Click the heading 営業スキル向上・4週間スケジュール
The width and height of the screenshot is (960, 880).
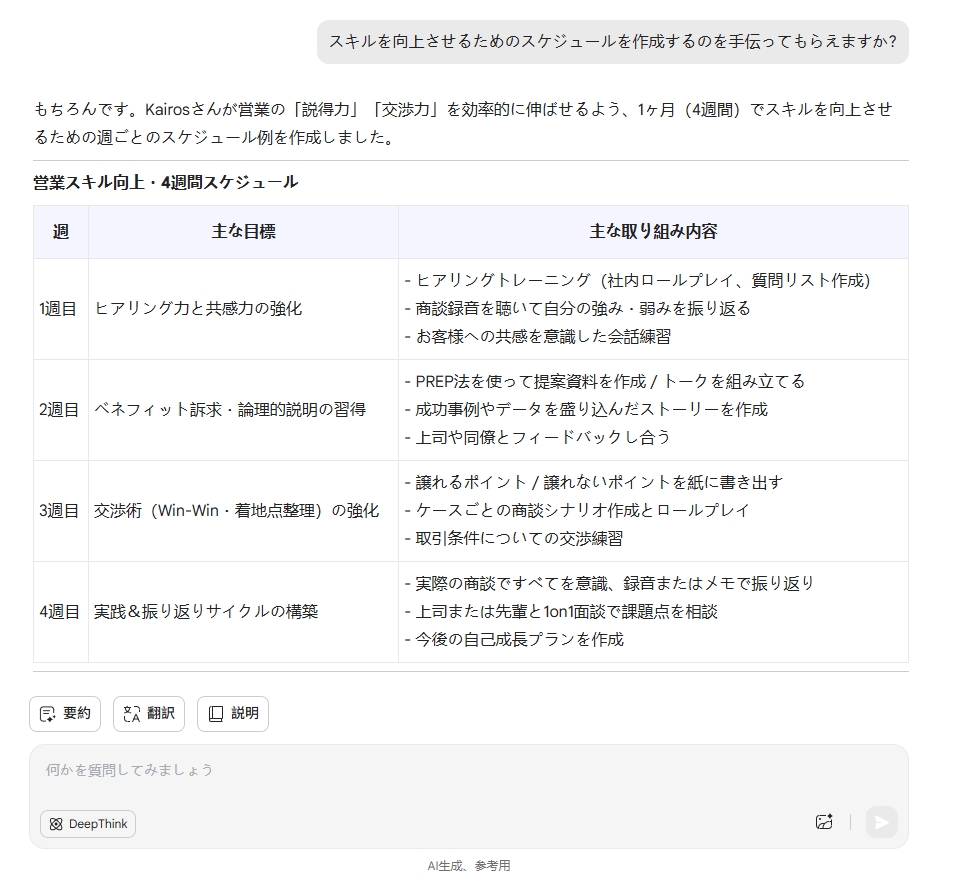pyautogui.click(x=165, y=182)
